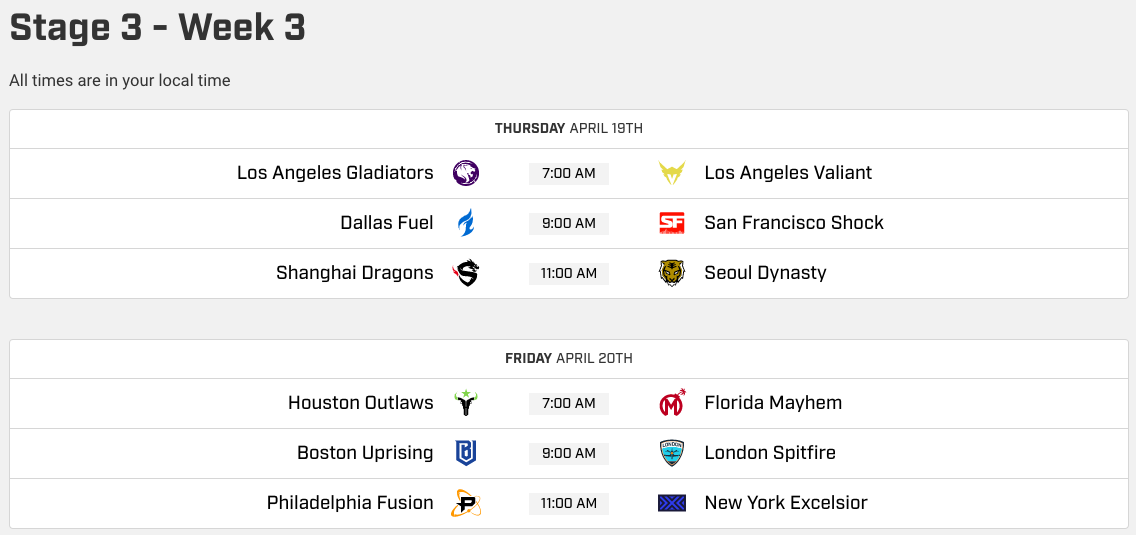Image resolution: width=1136 pixels, height=535 pixels.
Task: Click the Boston Uprising shield logo
Action: (x=466, y=453)
